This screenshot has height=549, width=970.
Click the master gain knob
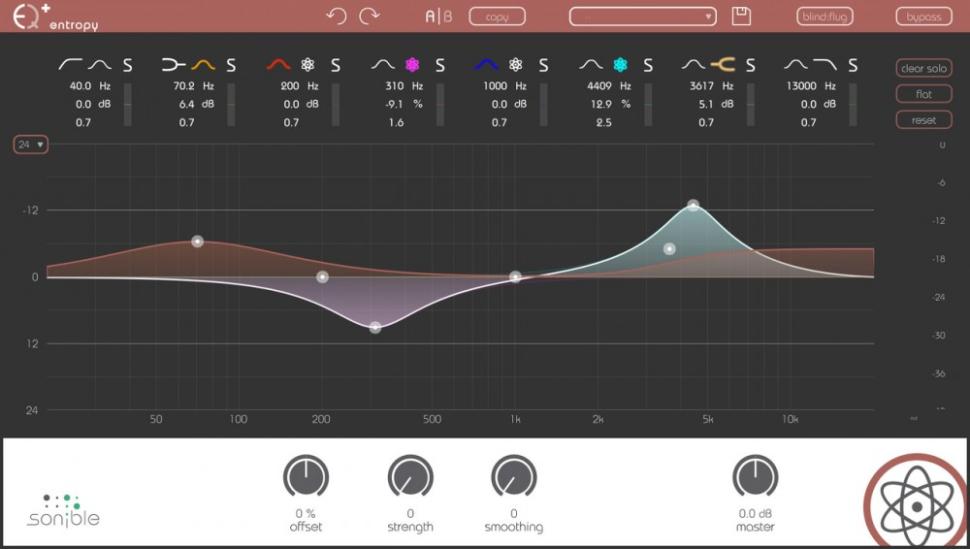point(755,478)
